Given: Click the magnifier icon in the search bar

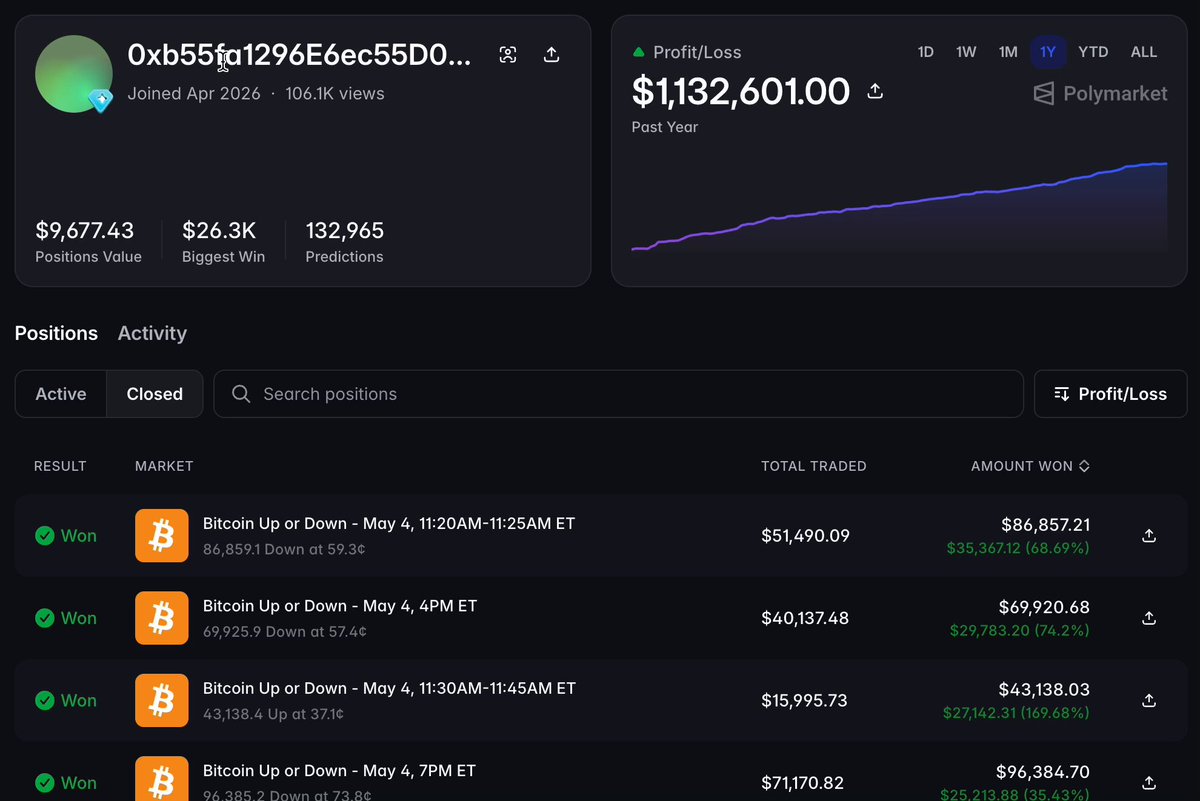Looking at the screenshot, I should [x=241, y=394].
